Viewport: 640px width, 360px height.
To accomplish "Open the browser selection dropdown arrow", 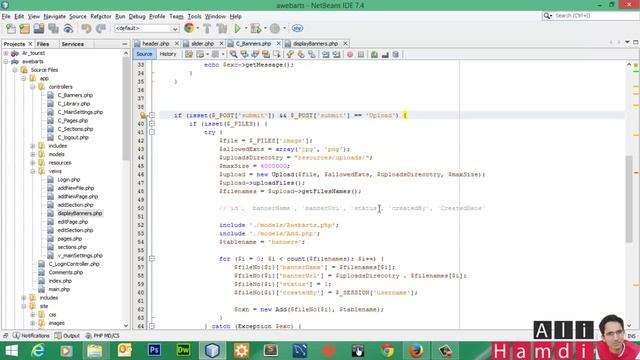I will [198, 29].
